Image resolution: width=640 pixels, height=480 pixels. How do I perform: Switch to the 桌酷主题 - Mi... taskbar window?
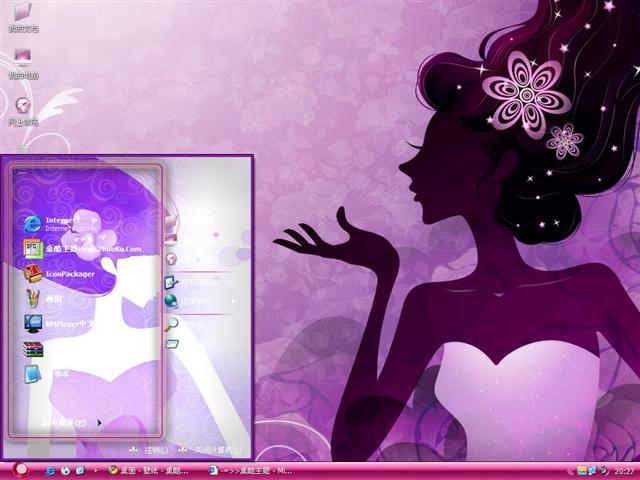251,471
